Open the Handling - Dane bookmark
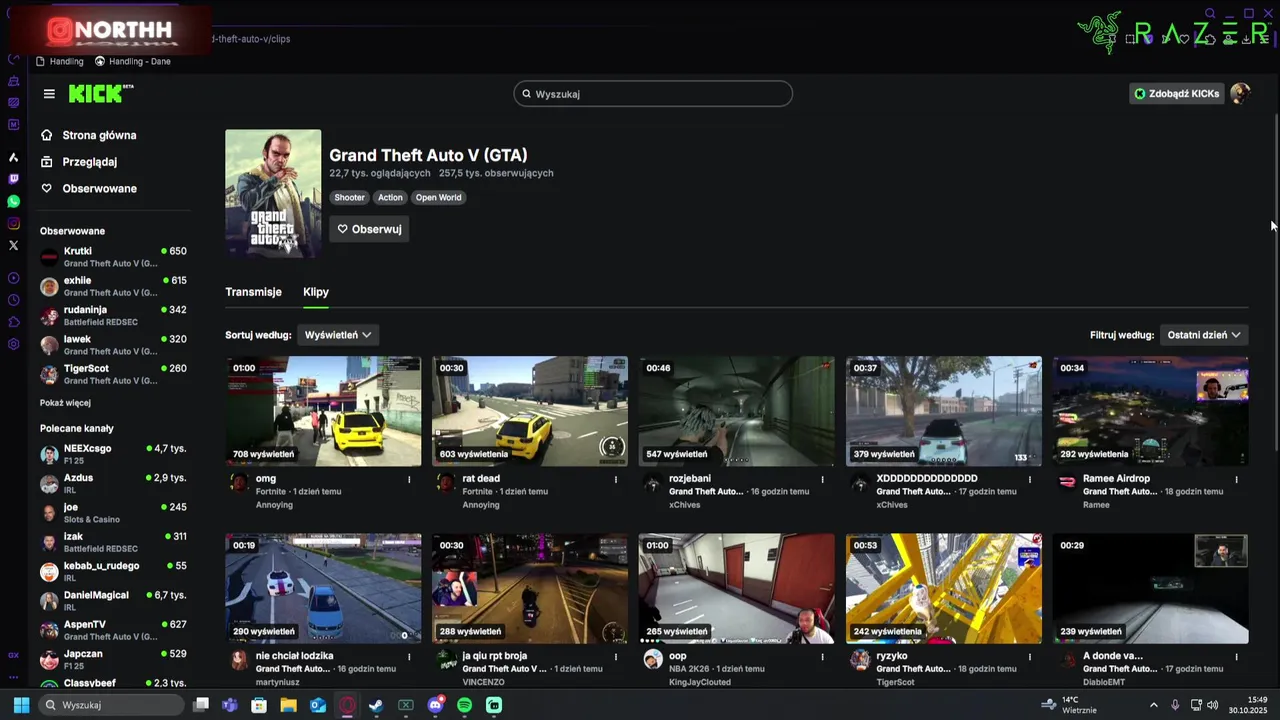The width and height of the screenshot is (1280, 720). 133,62
